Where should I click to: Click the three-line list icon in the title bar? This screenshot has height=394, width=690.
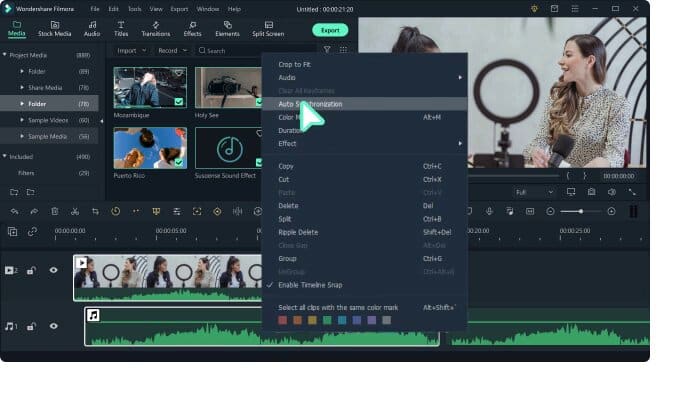(575, 9)
